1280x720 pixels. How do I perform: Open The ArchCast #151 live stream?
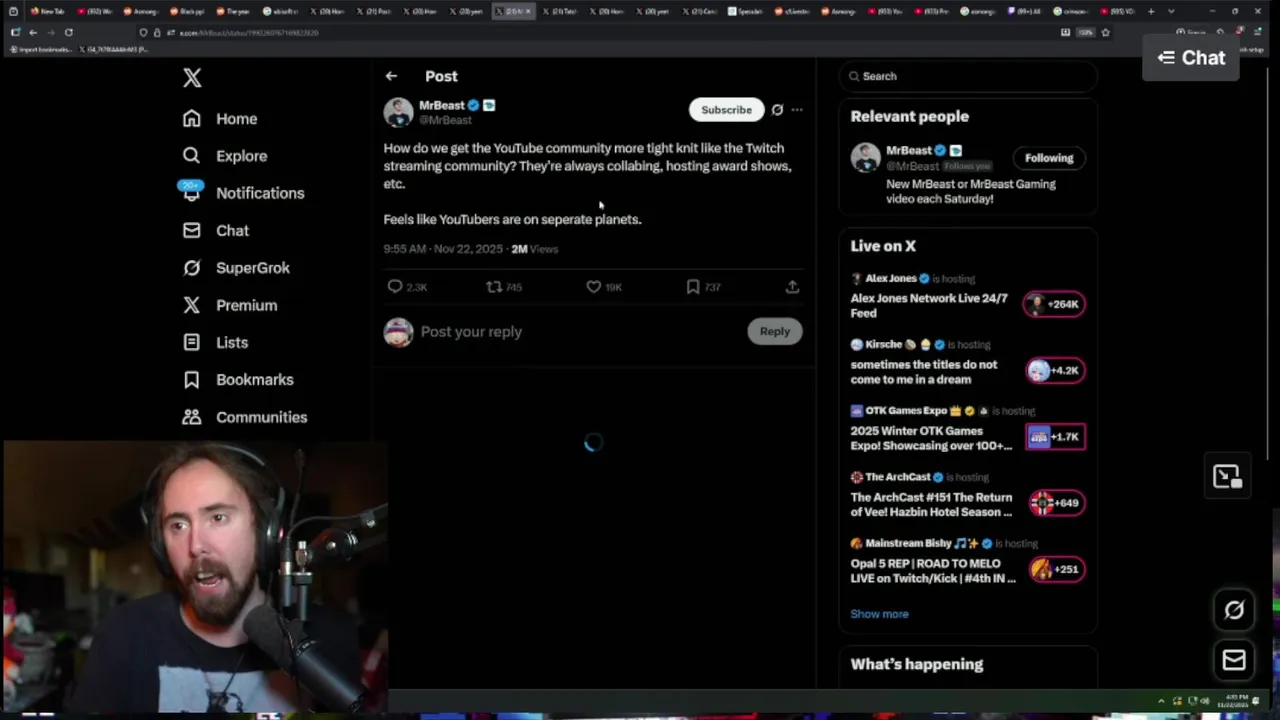click(x=931, y=504)
